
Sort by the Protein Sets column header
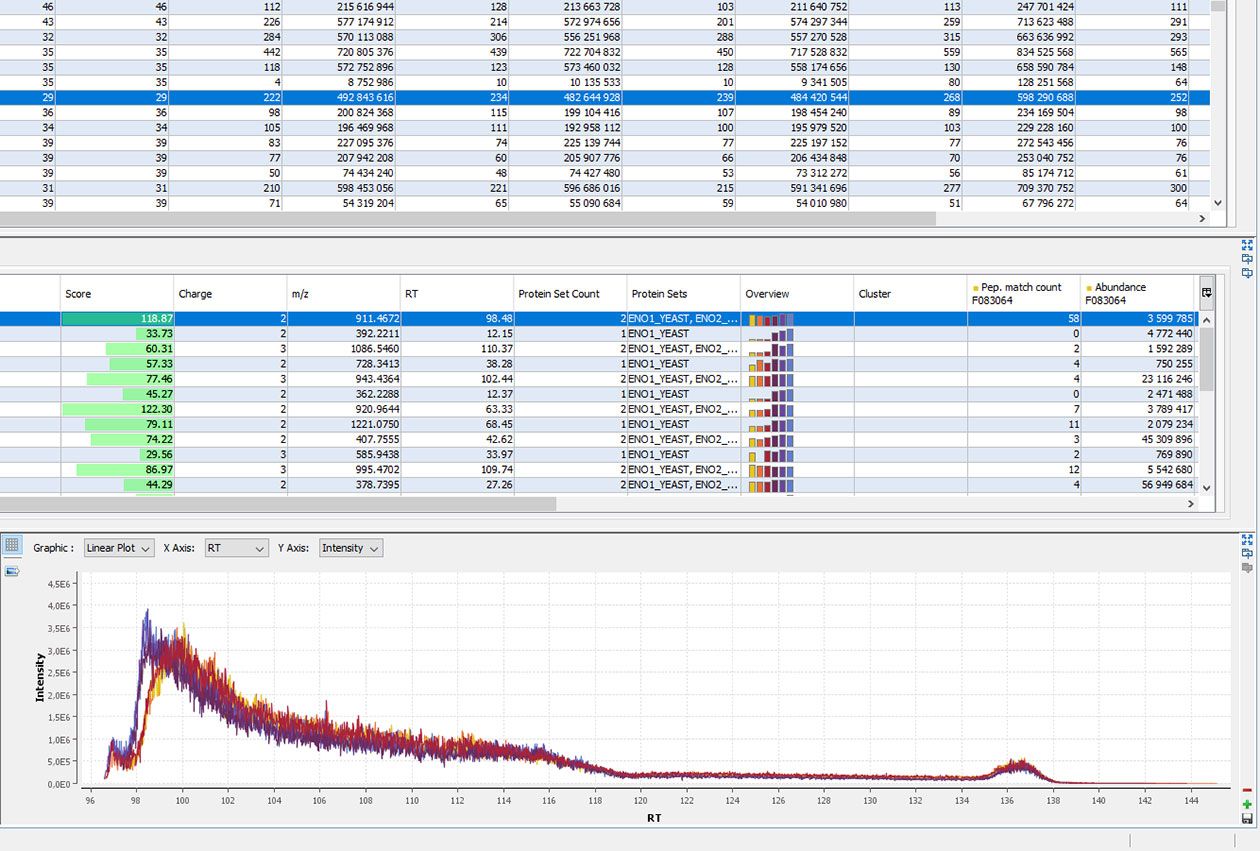(684, 294)
